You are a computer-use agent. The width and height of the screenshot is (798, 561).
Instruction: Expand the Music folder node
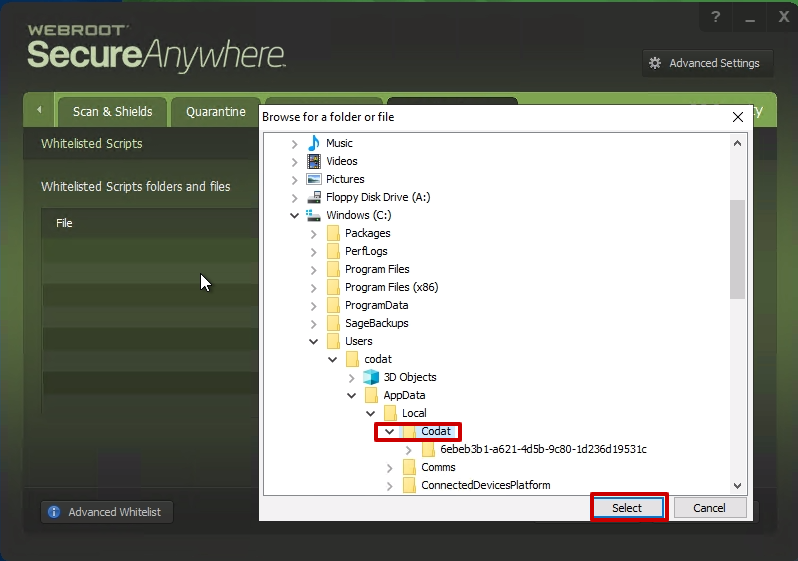pos(294,144)
